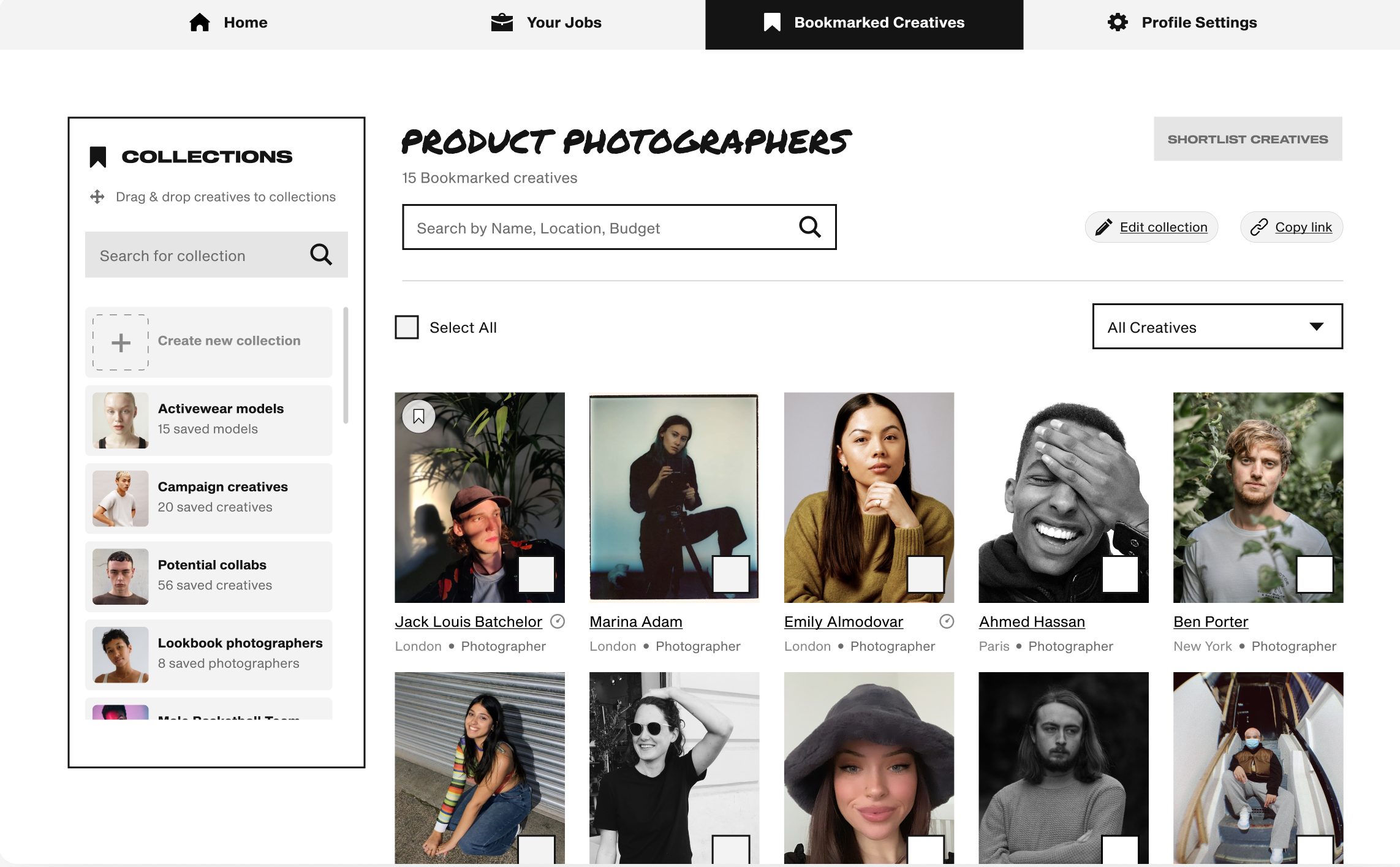
Task: Click the chain link icon beside Copy link
Action: (x=1258, y=227)
